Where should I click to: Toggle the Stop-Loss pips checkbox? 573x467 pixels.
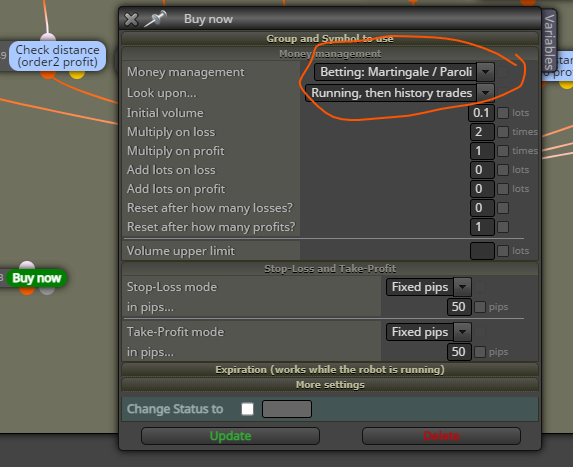coord(480,307)
